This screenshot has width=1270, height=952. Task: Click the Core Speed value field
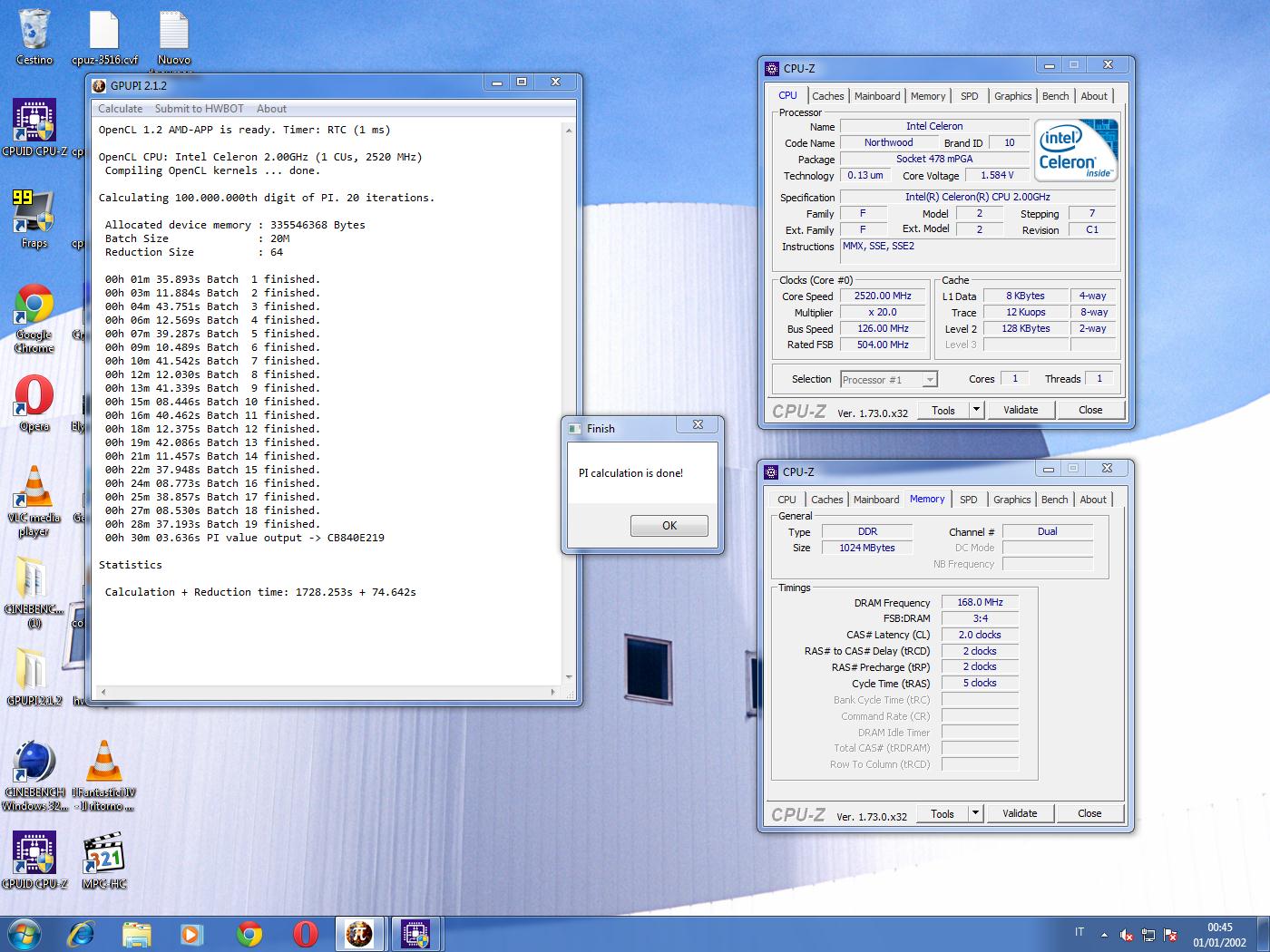pyautogui.click(x=883, y=296)
